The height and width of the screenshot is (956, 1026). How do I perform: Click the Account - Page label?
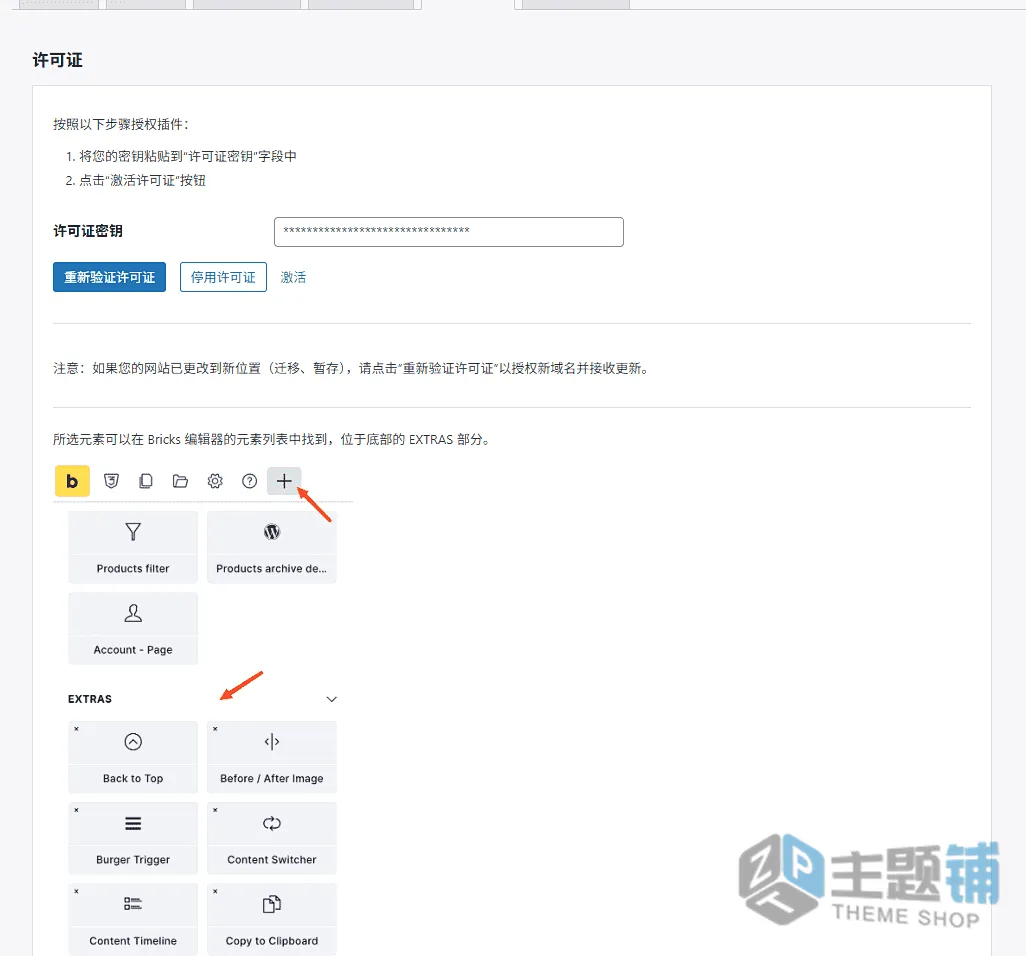pos(133,650)
